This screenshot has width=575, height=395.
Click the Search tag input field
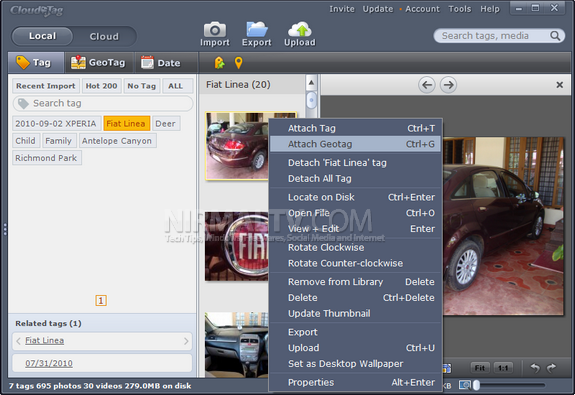(x=103, y=103)
